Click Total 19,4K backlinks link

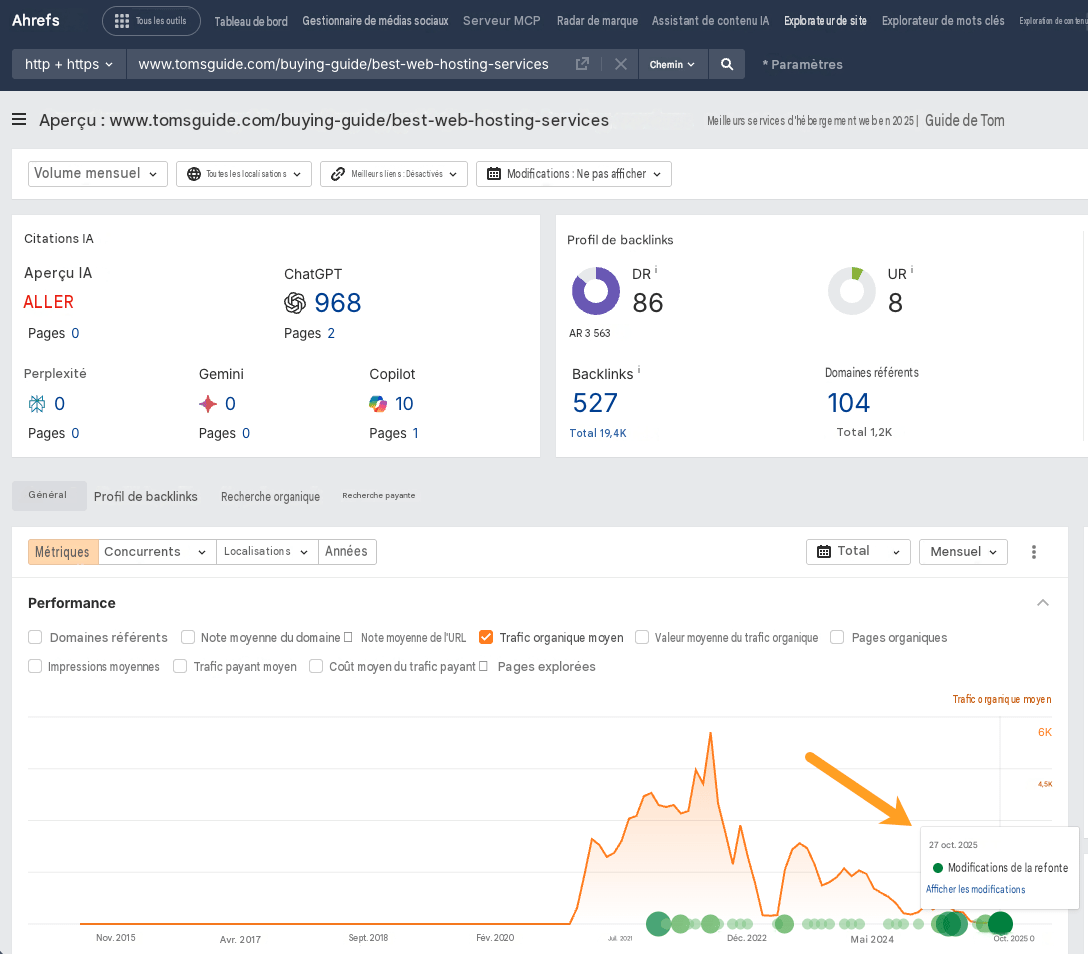pyautogui.click(x=598, y=433)
